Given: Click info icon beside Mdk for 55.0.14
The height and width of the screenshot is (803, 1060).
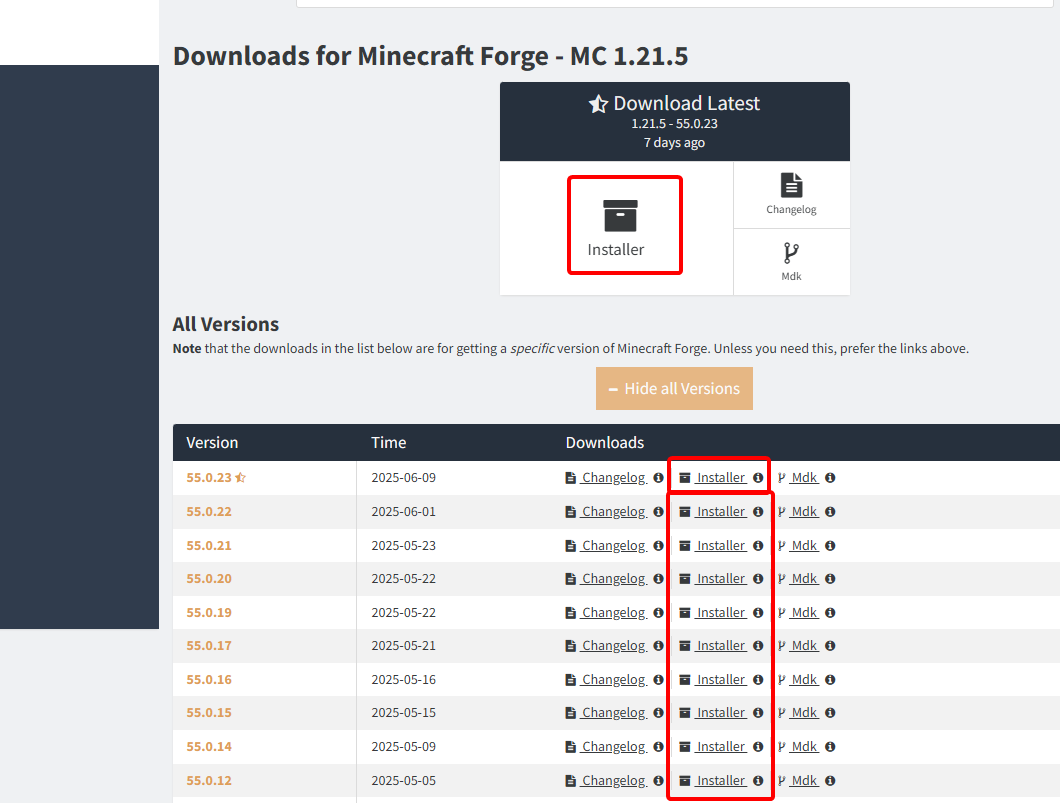Looking at the screenshot, I should (x=830, y=746).
